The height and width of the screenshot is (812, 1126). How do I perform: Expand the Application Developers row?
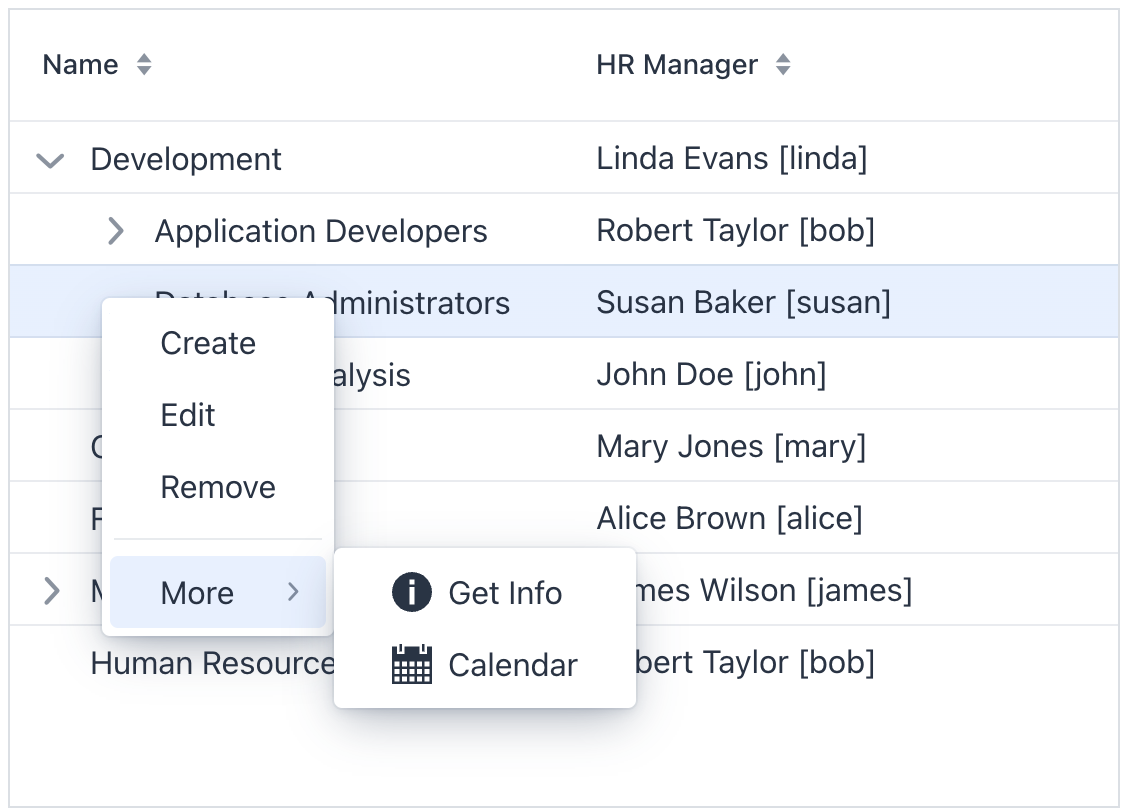[115, 231]
